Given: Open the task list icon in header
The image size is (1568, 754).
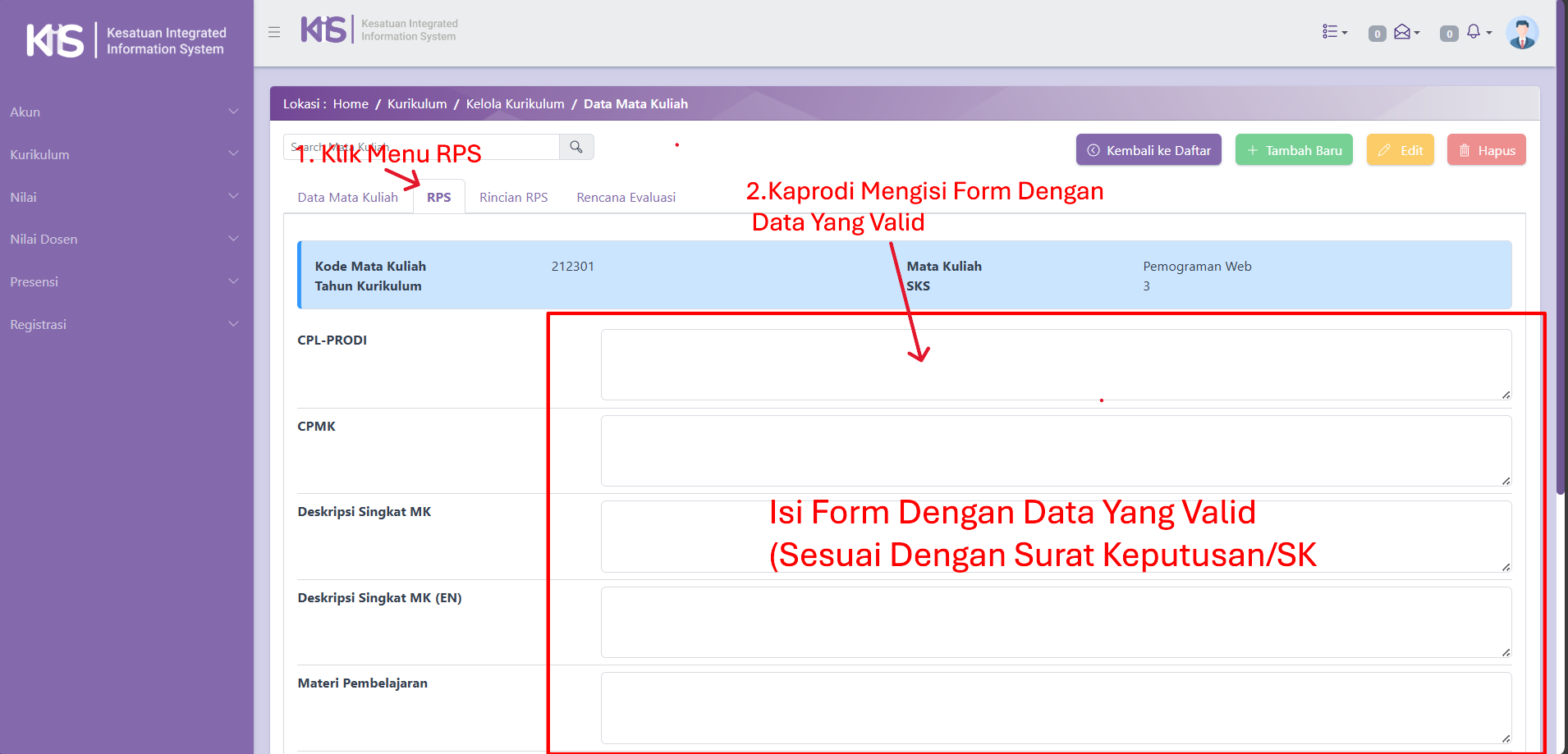Looking at the screenshot, I should pyautogui.click(x=1333, y=32).
